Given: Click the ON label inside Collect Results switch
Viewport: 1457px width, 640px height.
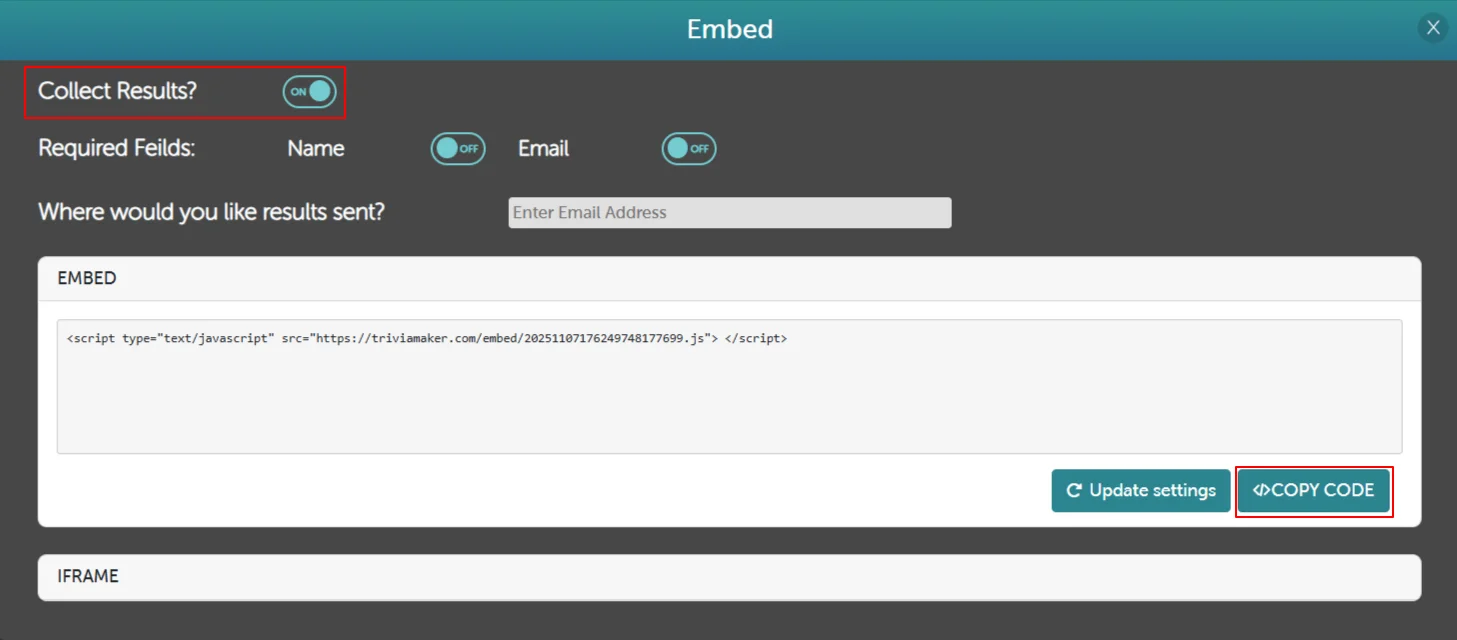Looking at the screenshot, I should click(x=298, y=91).
